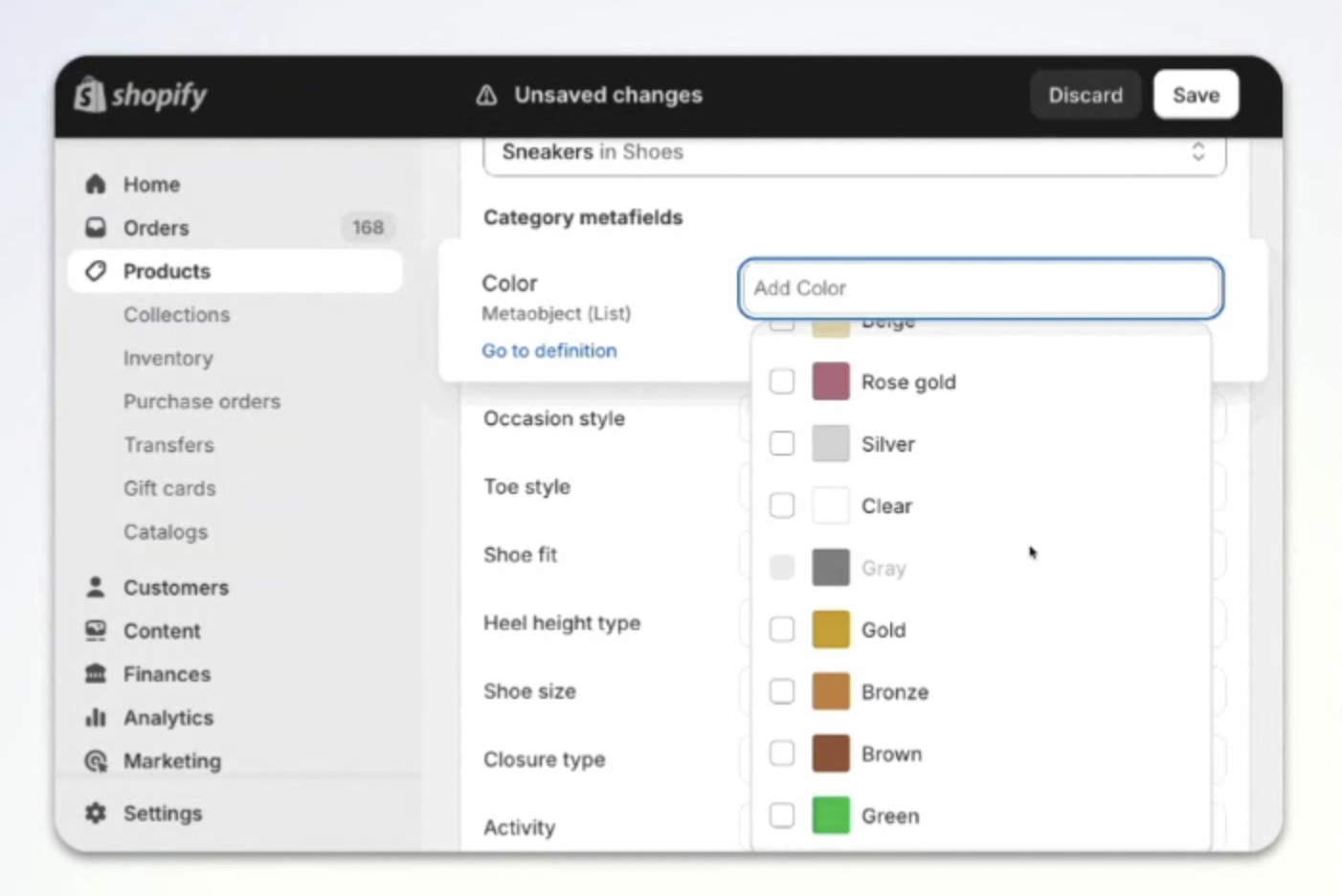This screenshot has width=1342, height=896.
Task: Click the Save button
Action: point(1196,95)
